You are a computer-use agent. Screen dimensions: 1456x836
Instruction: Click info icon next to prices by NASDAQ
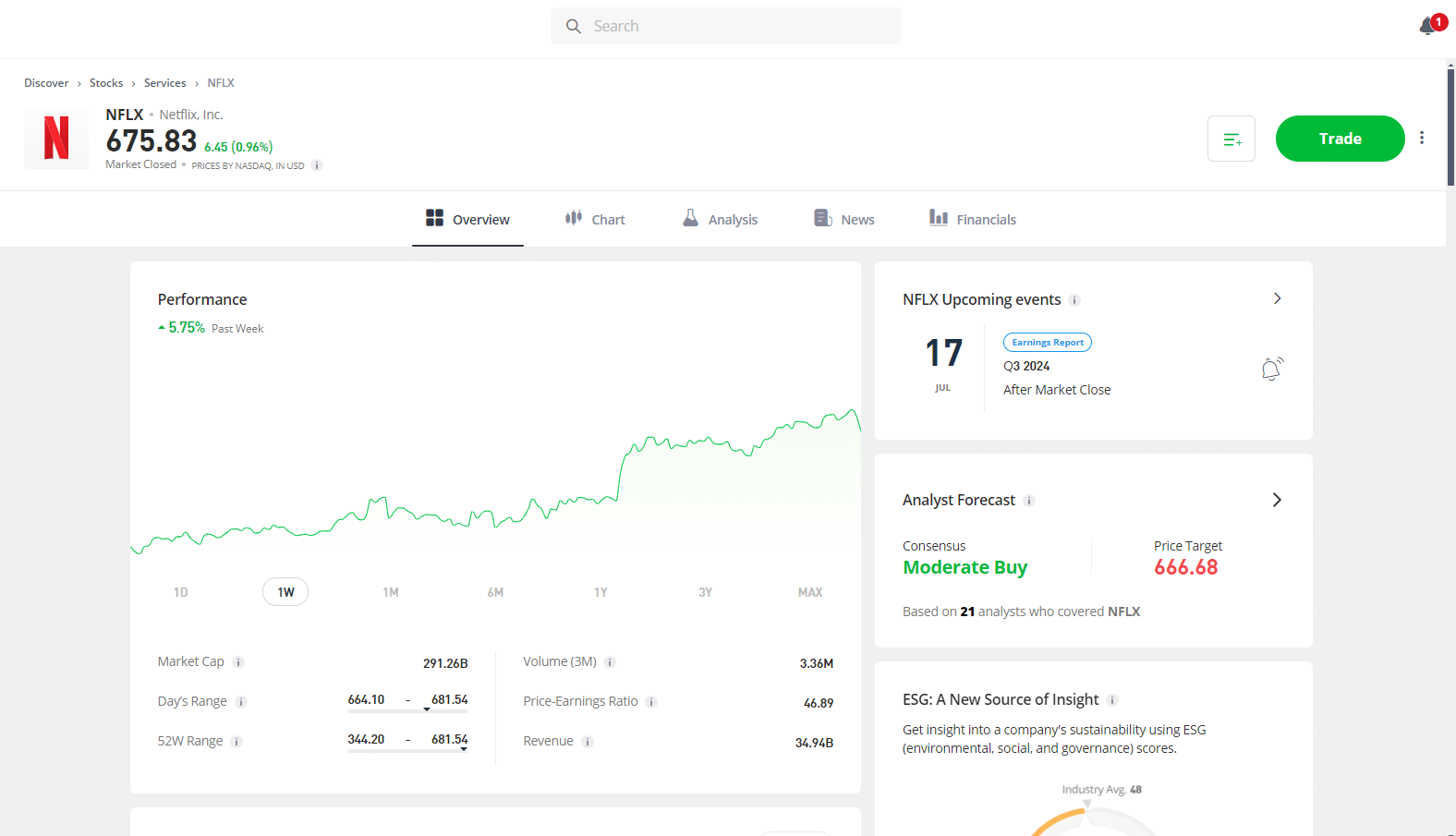coord(317,165)
